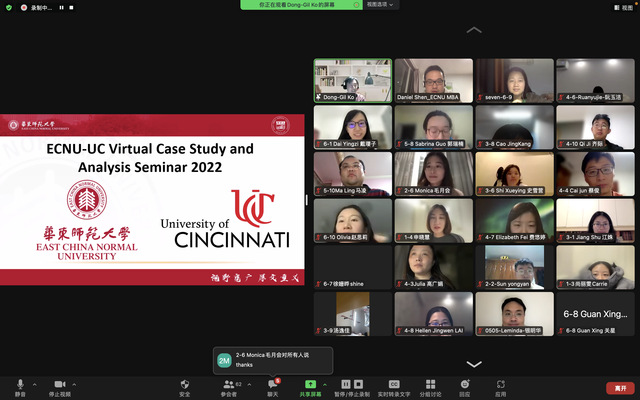Click the green encryption shield icon
Image resolution: width=640 pixels, height=400 pixels.
(9, 7)
